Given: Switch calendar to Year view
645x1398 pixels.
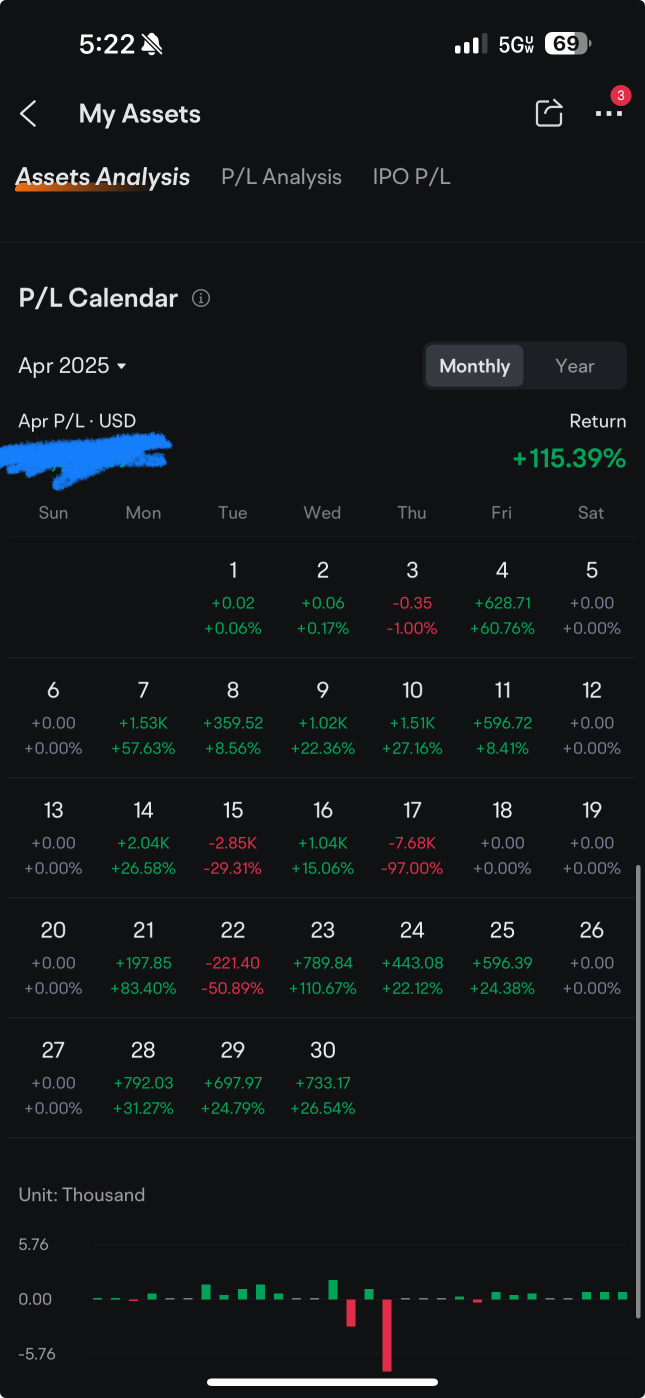Looking at the screenshot, I should (575, 366).
